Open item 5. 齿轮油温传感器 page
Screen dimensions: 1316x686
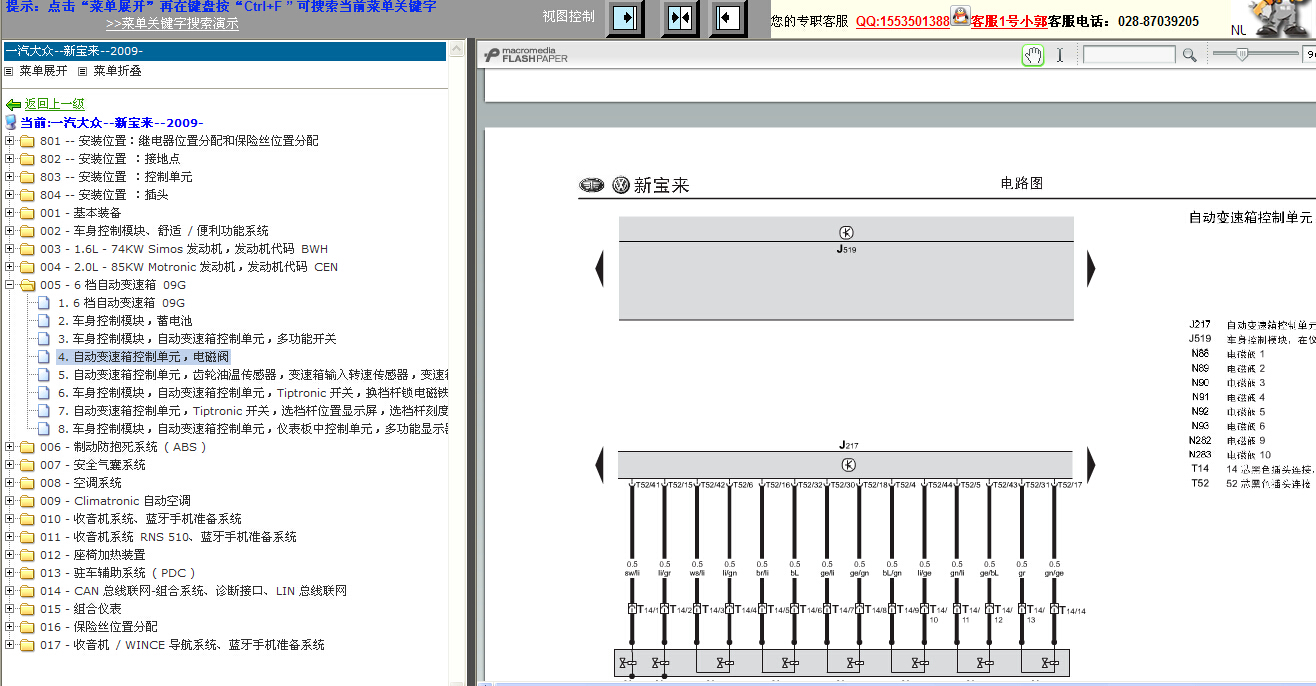[x=253, y=375]
